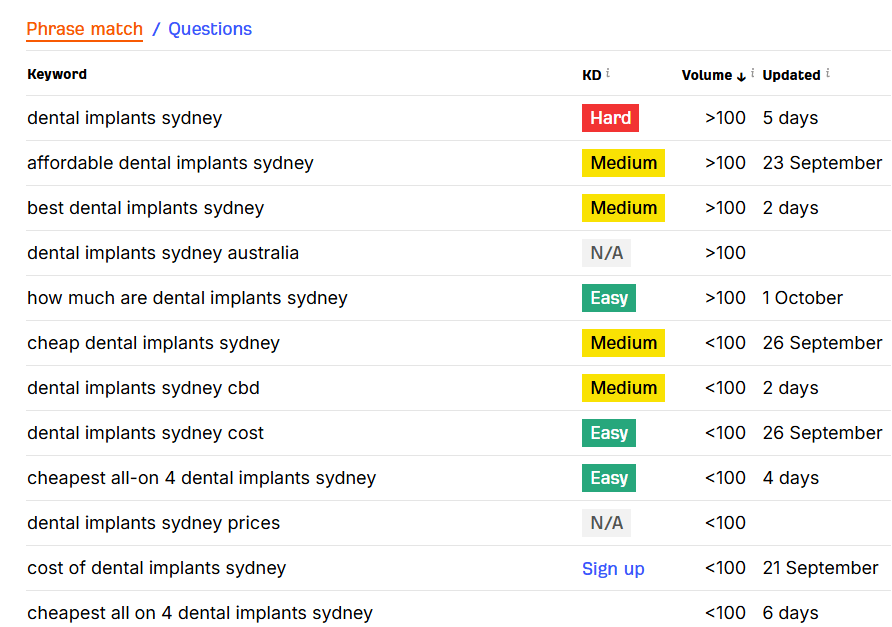Click 'best dental implants sydney' keyword
Screen dimensions: 892x627
[146, 208]
